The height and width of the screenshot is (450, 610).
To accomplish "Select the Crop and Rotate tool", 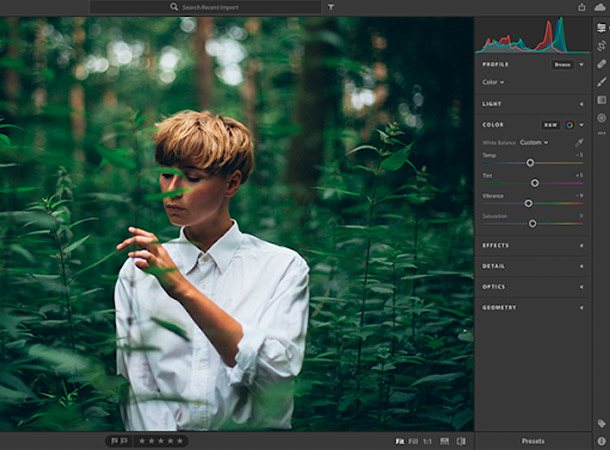I will click(601, 46).
